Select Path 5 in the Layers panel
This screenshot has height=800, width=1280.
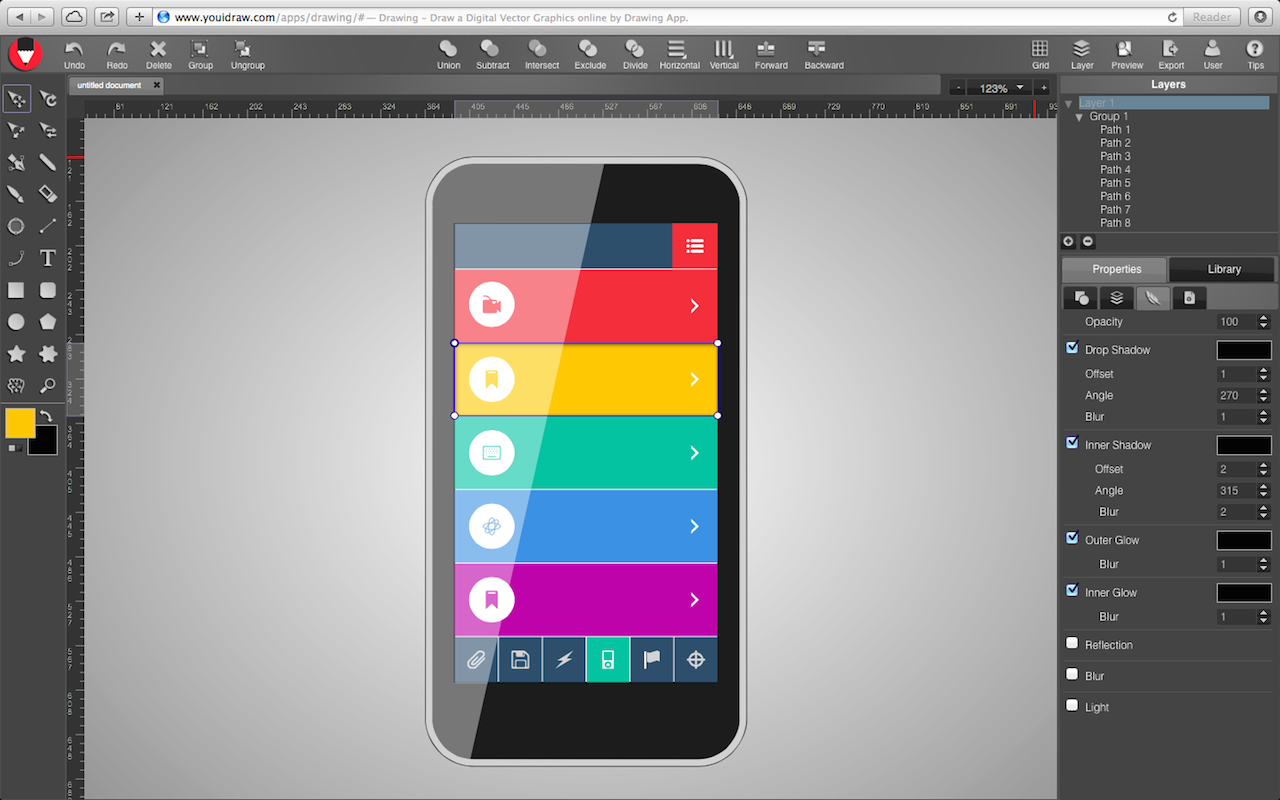coord(1115,182)
